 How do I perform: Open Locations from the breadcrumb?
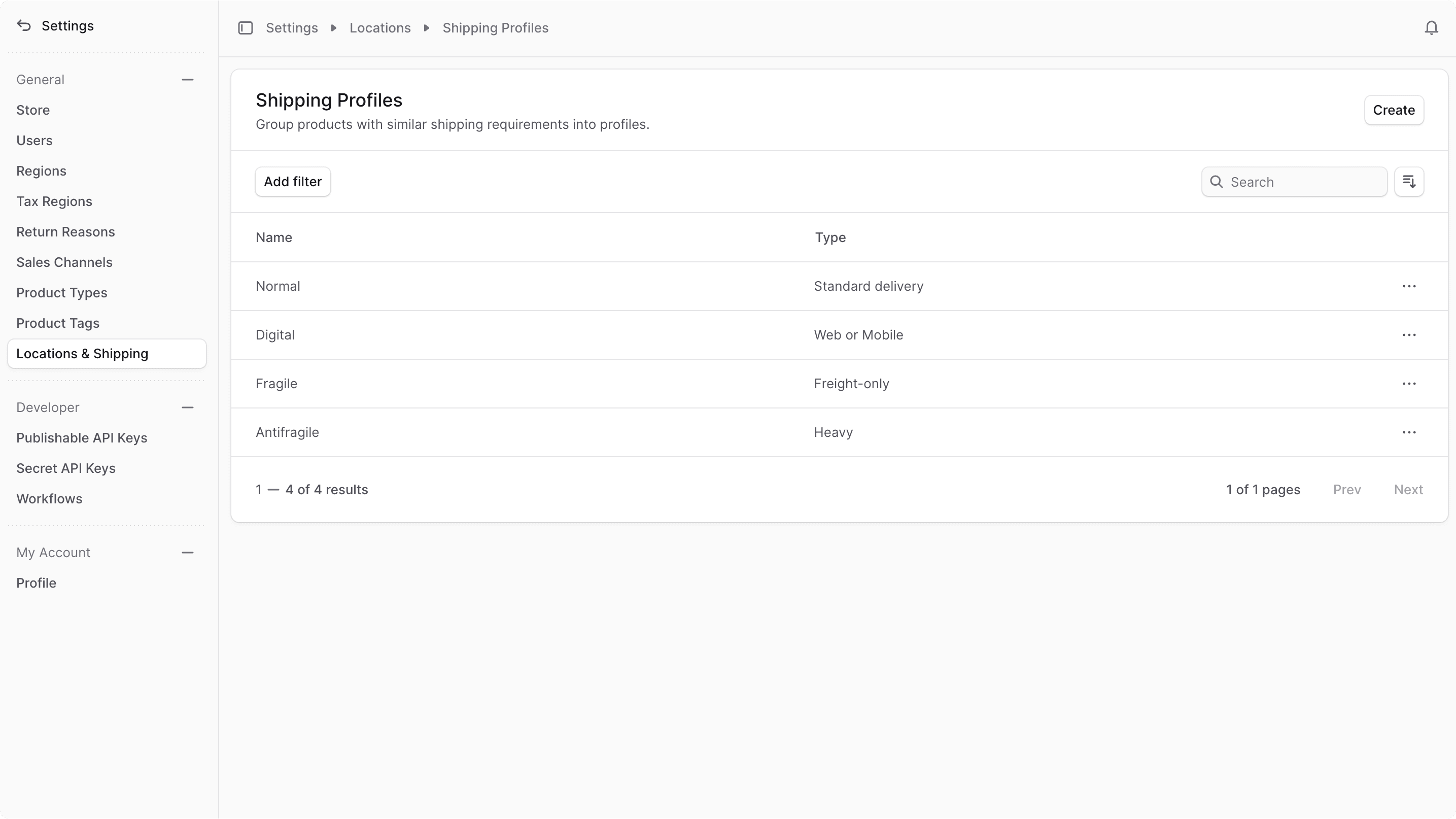point(379,28)
